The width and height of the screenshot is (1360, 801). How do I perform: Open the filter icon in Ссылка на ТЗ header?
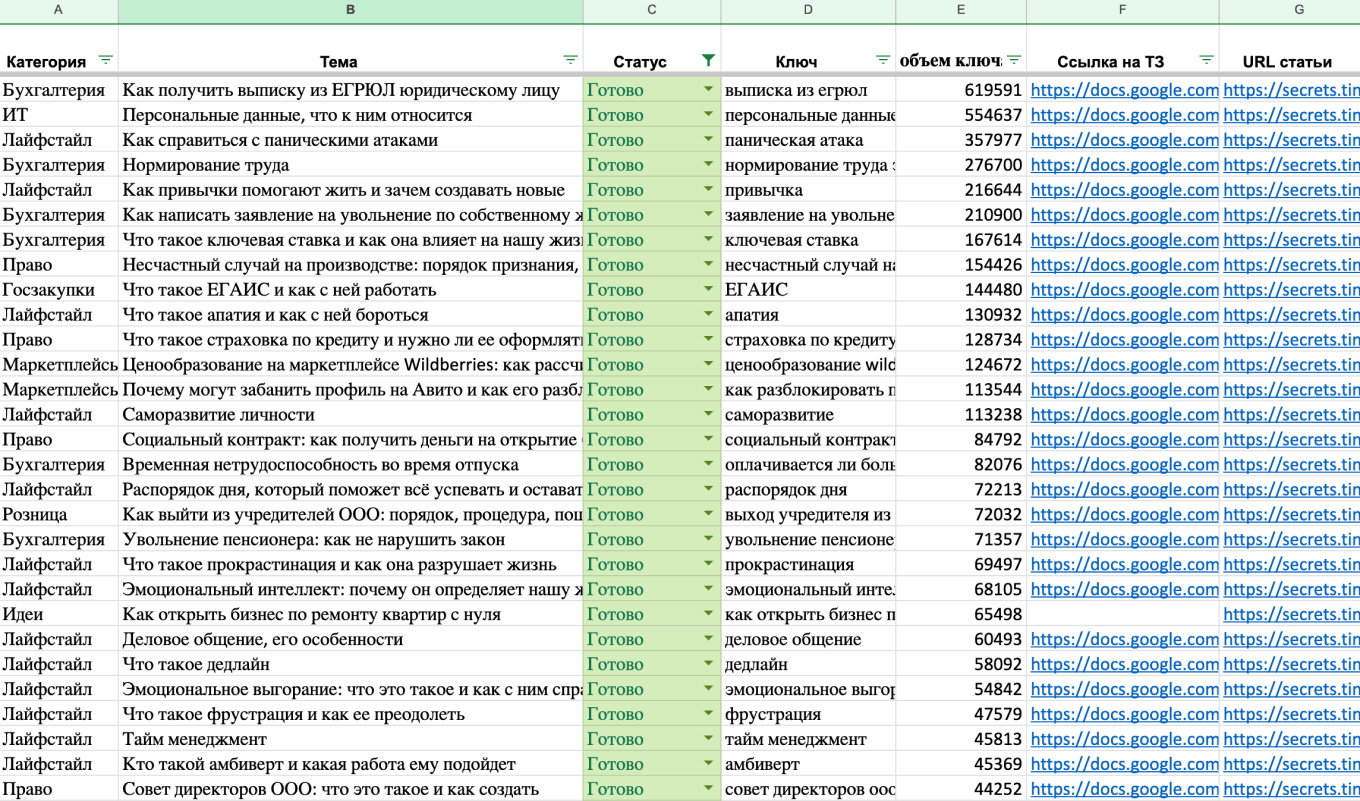coord(1206,60)
